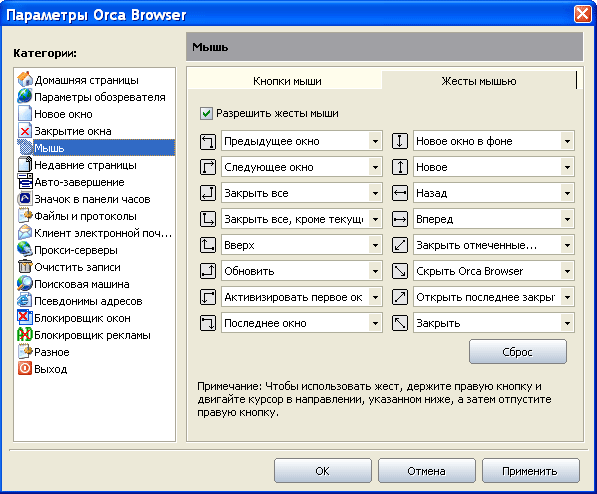The height and width of the screenshot is (494, 597).
Task: Click the envelope icon beside Клиент электронной почты
Action: 25,233
